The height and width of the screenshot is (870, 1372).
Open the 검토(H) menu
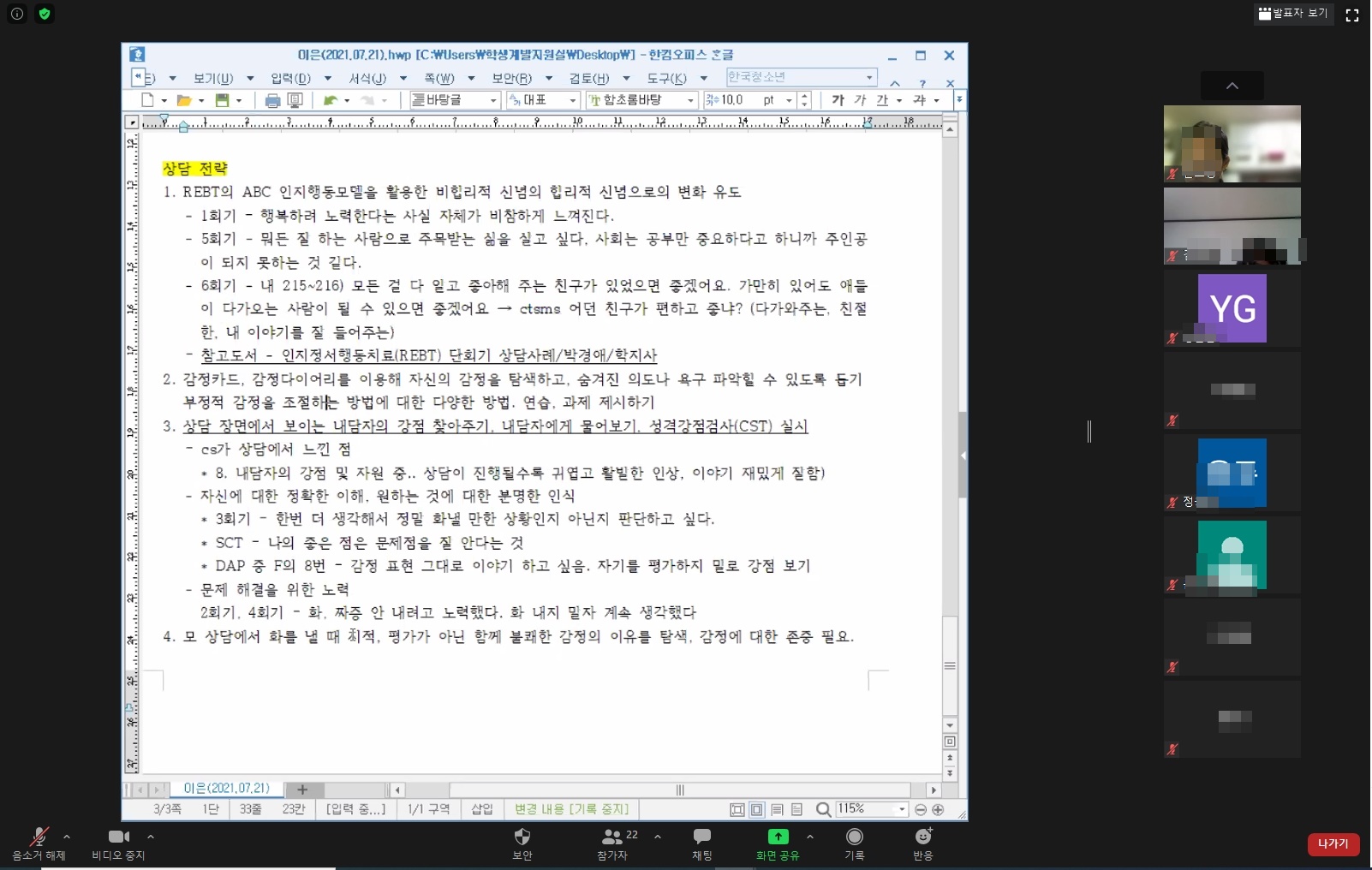point(589,78)
